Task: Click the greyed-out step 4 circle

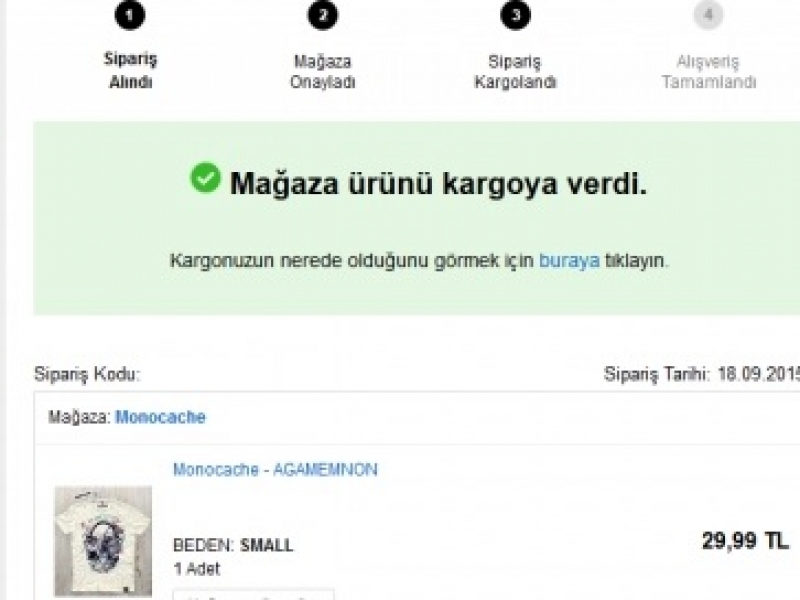Action: (x=708, y=15)
